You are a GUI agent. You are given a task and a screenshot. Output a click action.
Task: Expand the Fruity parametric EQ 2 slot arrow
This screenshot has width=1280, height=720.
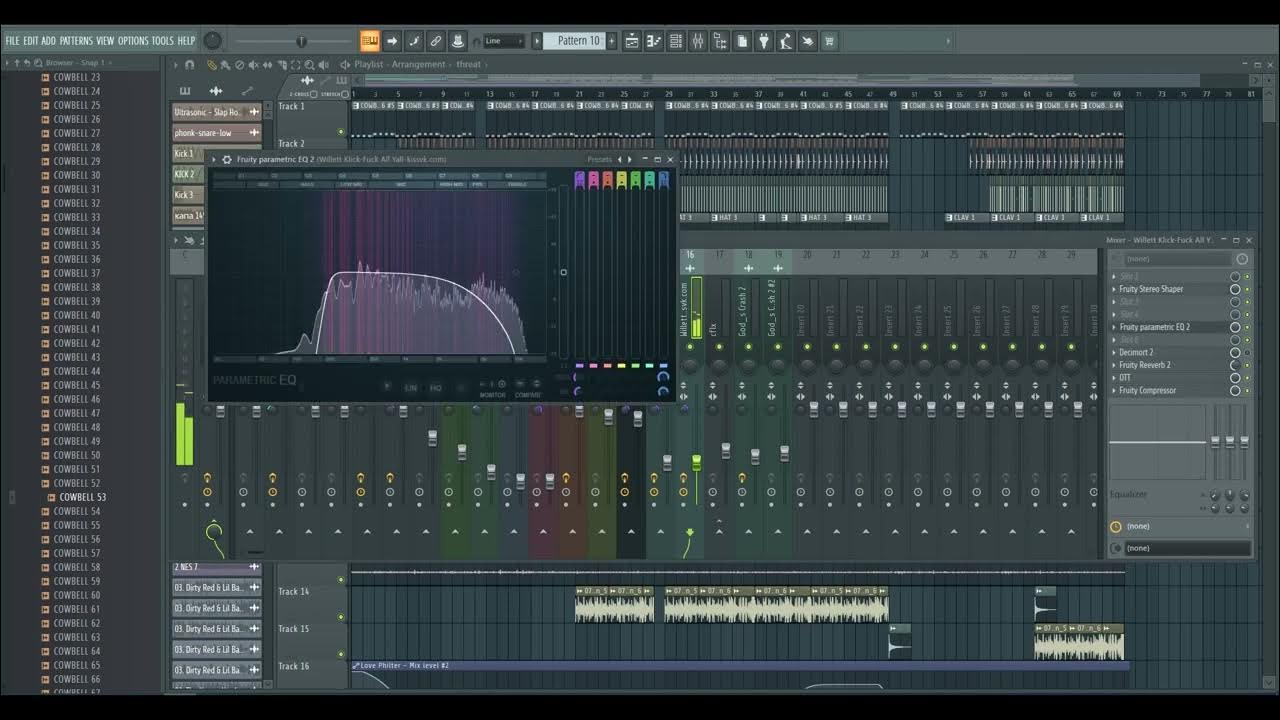coord(1114,327)
